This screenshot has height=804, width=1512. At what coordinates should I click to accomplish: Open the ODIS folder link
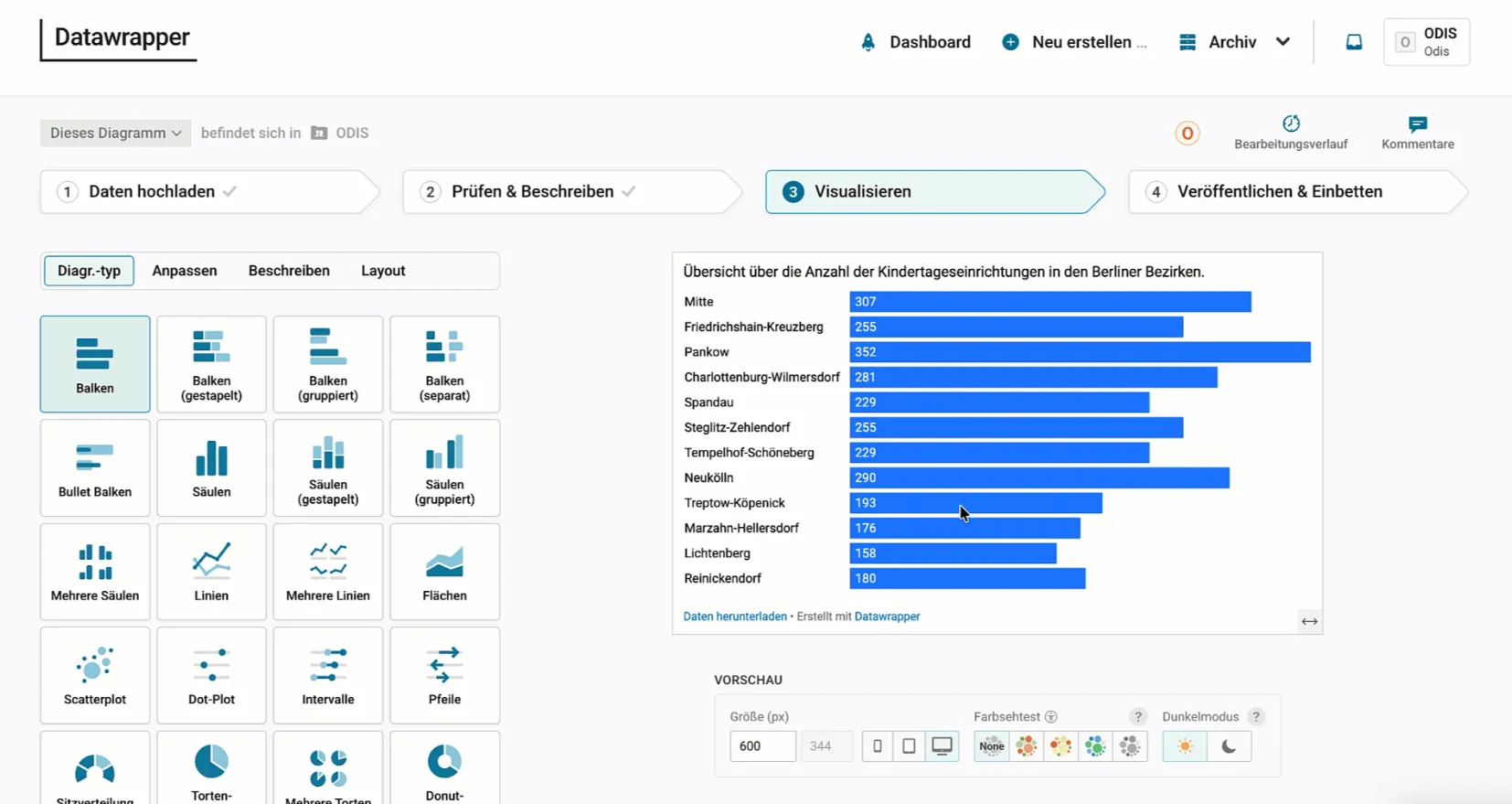pos(340,134)
